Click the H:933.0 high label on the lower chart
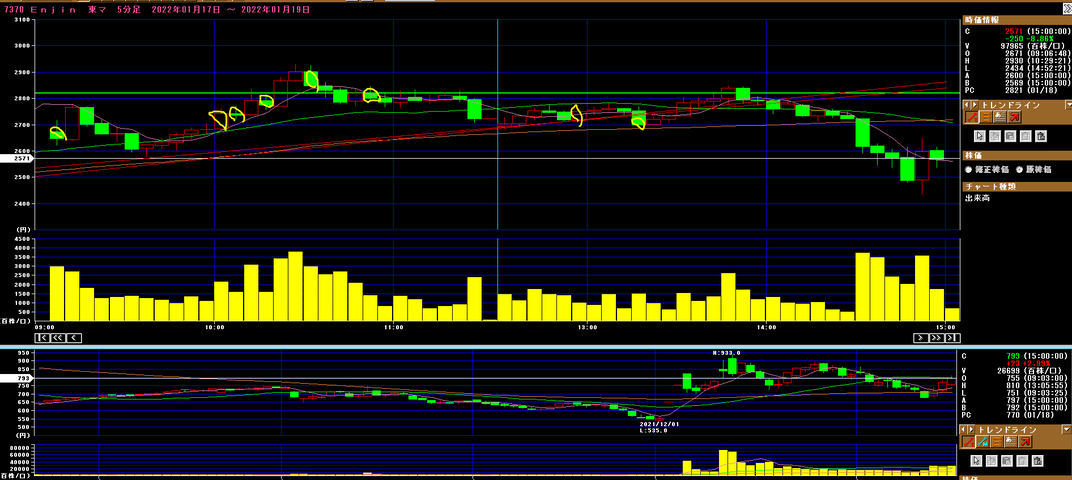Screen dimensions: 1072x480 pos(727,353)
